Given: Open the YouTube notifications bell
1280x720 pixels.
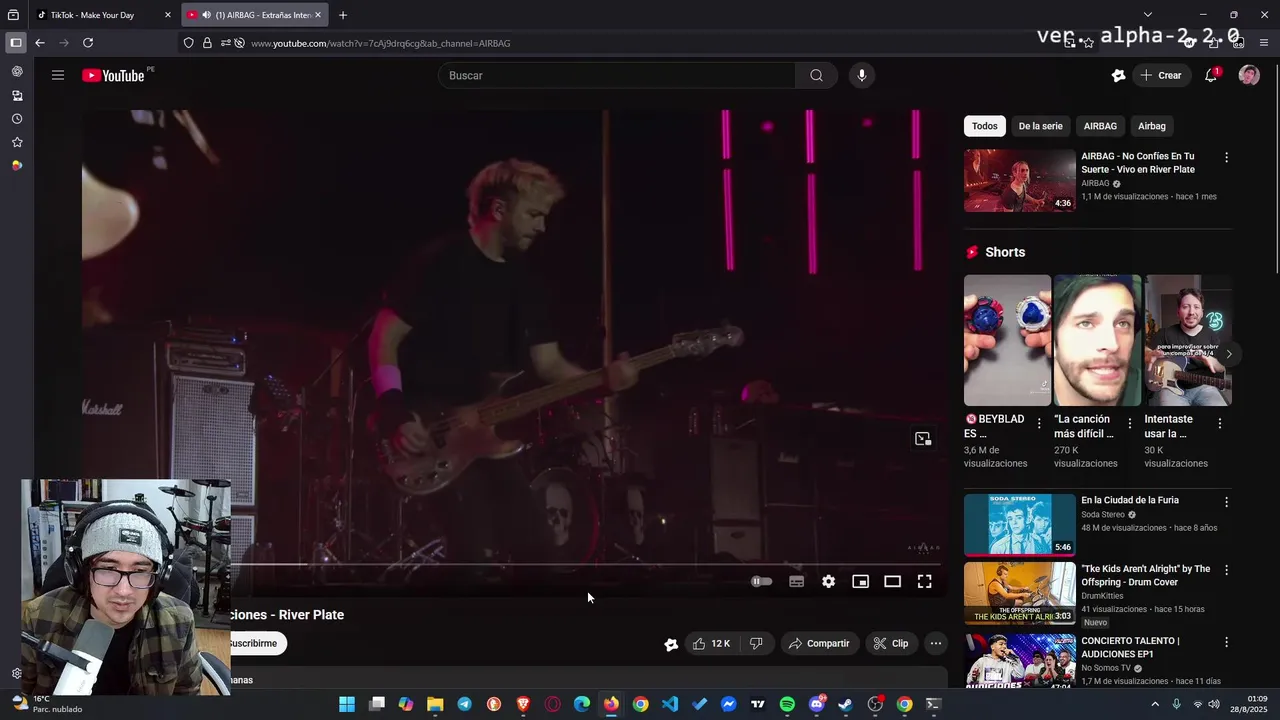Looking at the screenshot, I should click(1211, 75).
